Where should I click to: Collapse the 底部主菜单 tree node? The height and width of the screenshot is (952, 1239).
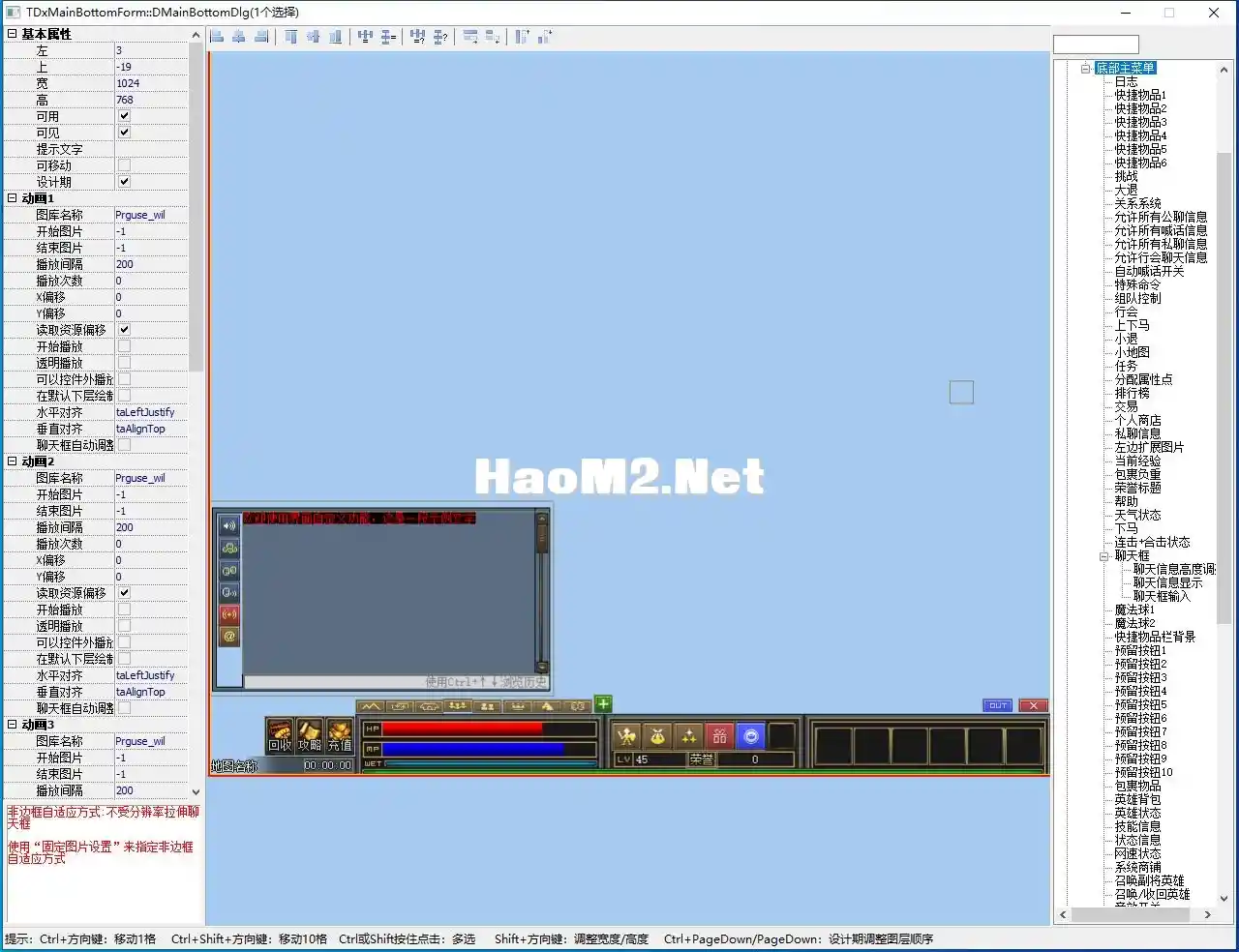pos(1085,68)
